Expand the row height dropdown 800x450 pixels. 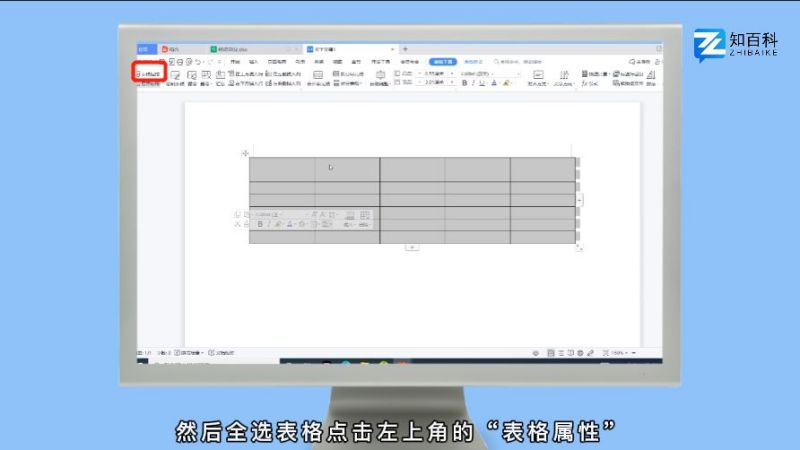click(x=452, y=74)
